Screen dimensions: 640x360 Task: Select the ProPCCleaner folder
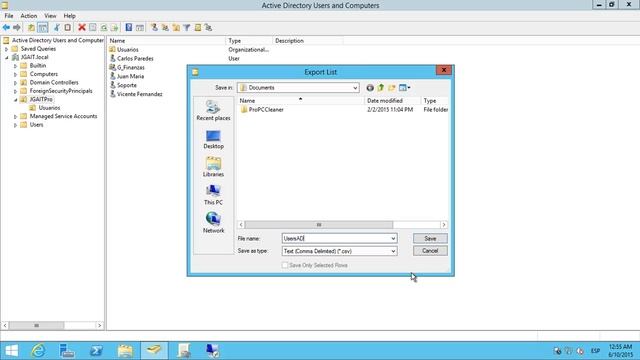pyautogui.click(x=262, y=109)
